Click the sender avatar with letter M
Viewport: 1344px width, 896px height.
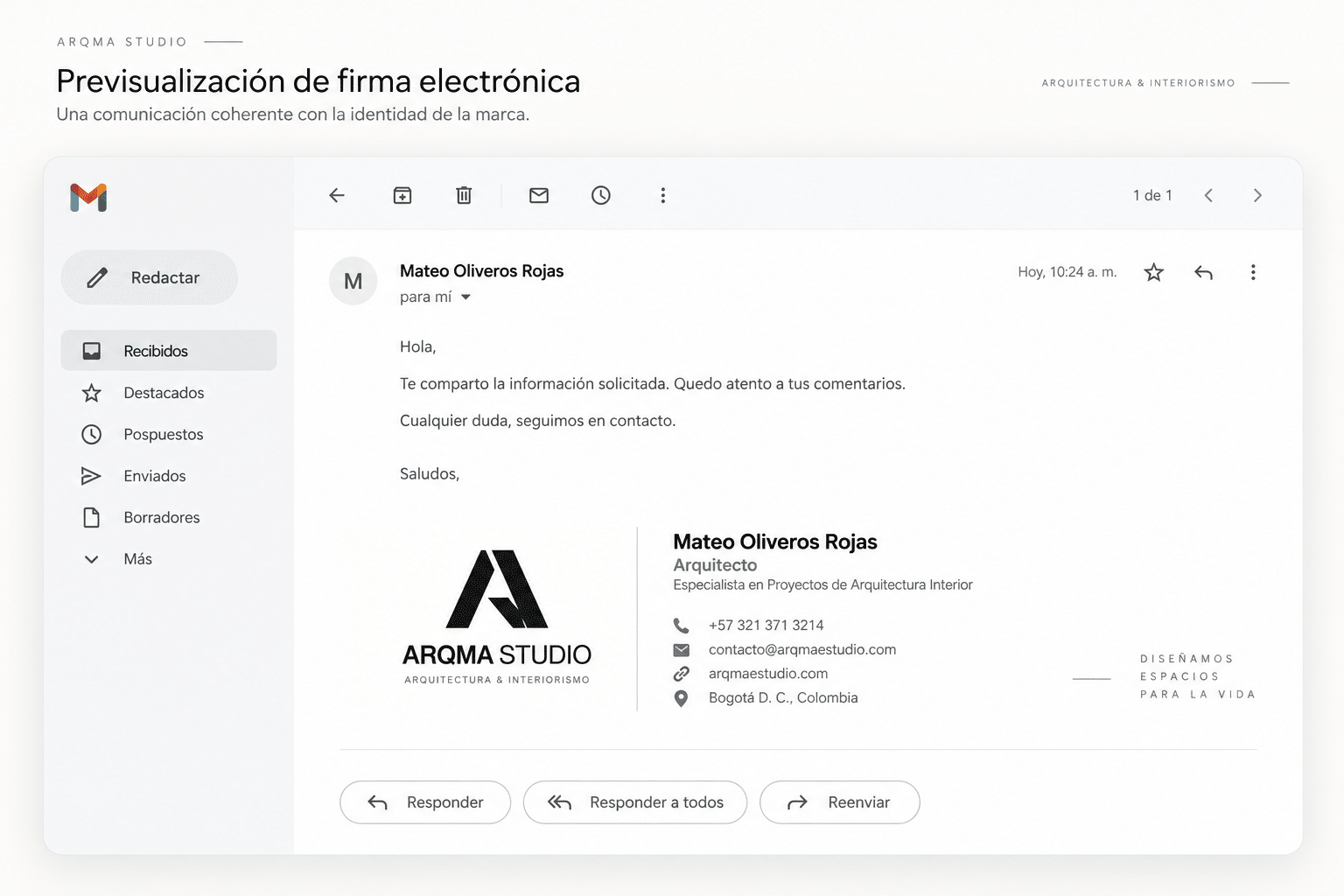pos(353,281)
